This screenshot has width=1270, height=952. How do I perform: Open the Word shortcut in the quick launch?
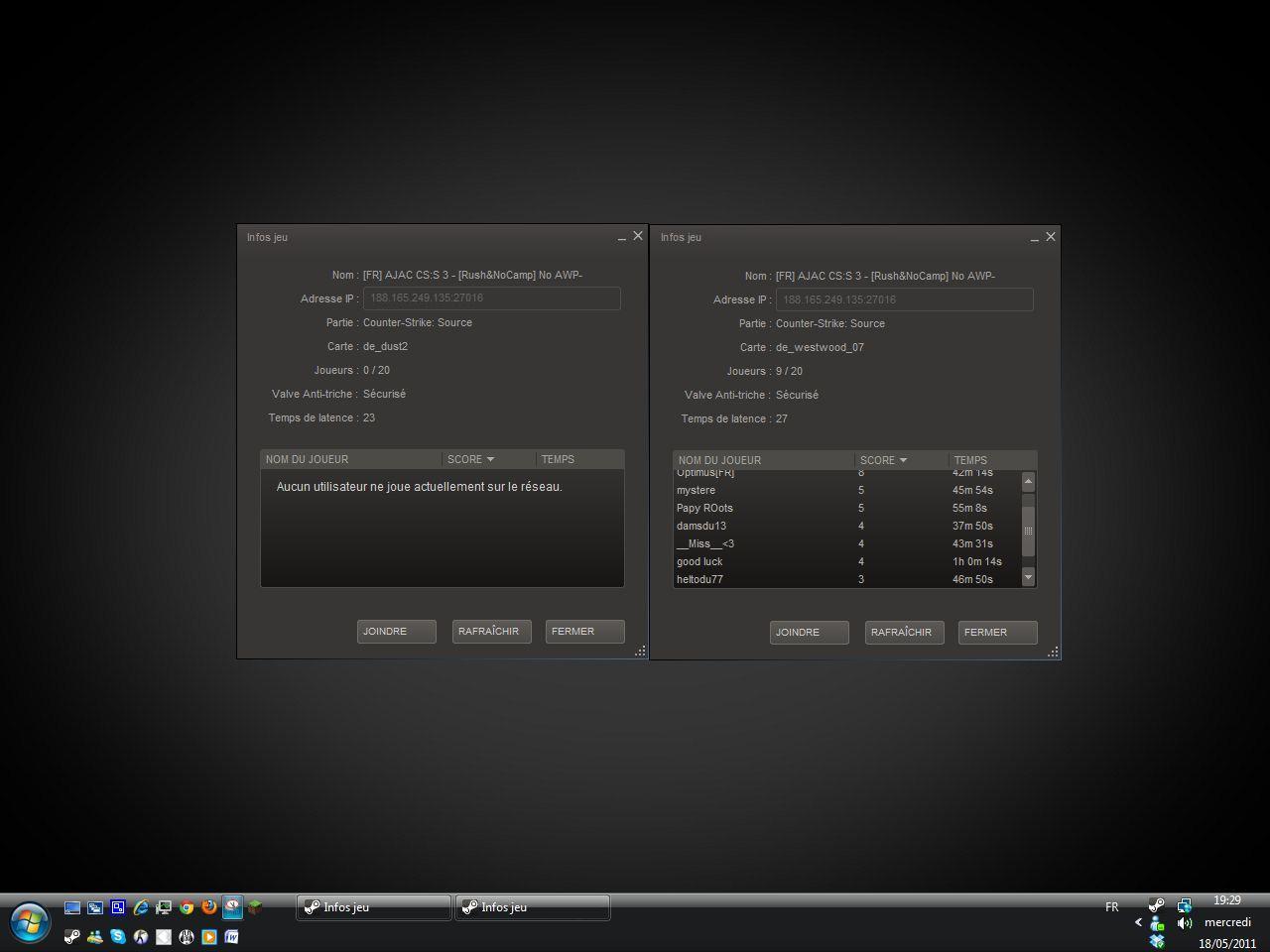tap(231, 936)
